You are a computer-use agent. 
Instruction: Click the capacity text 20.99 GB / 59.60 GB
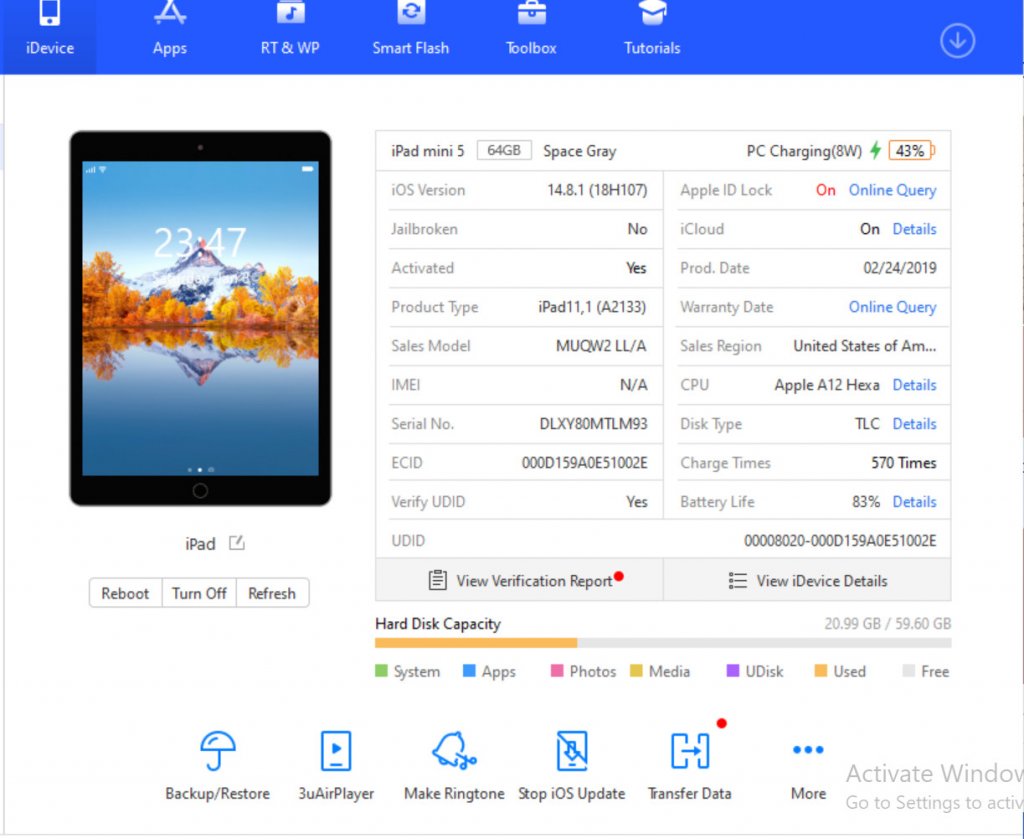(888, 624)
